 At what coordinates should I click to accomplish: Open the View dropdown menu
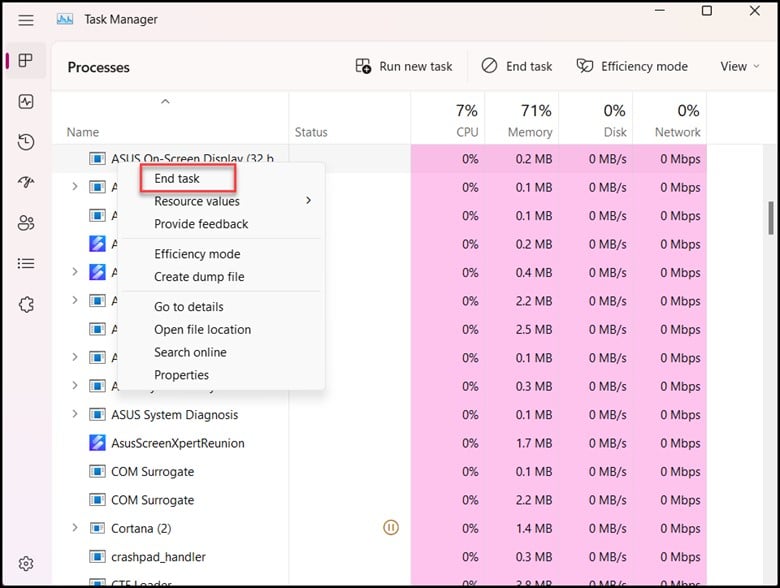(x=740, y=66)
